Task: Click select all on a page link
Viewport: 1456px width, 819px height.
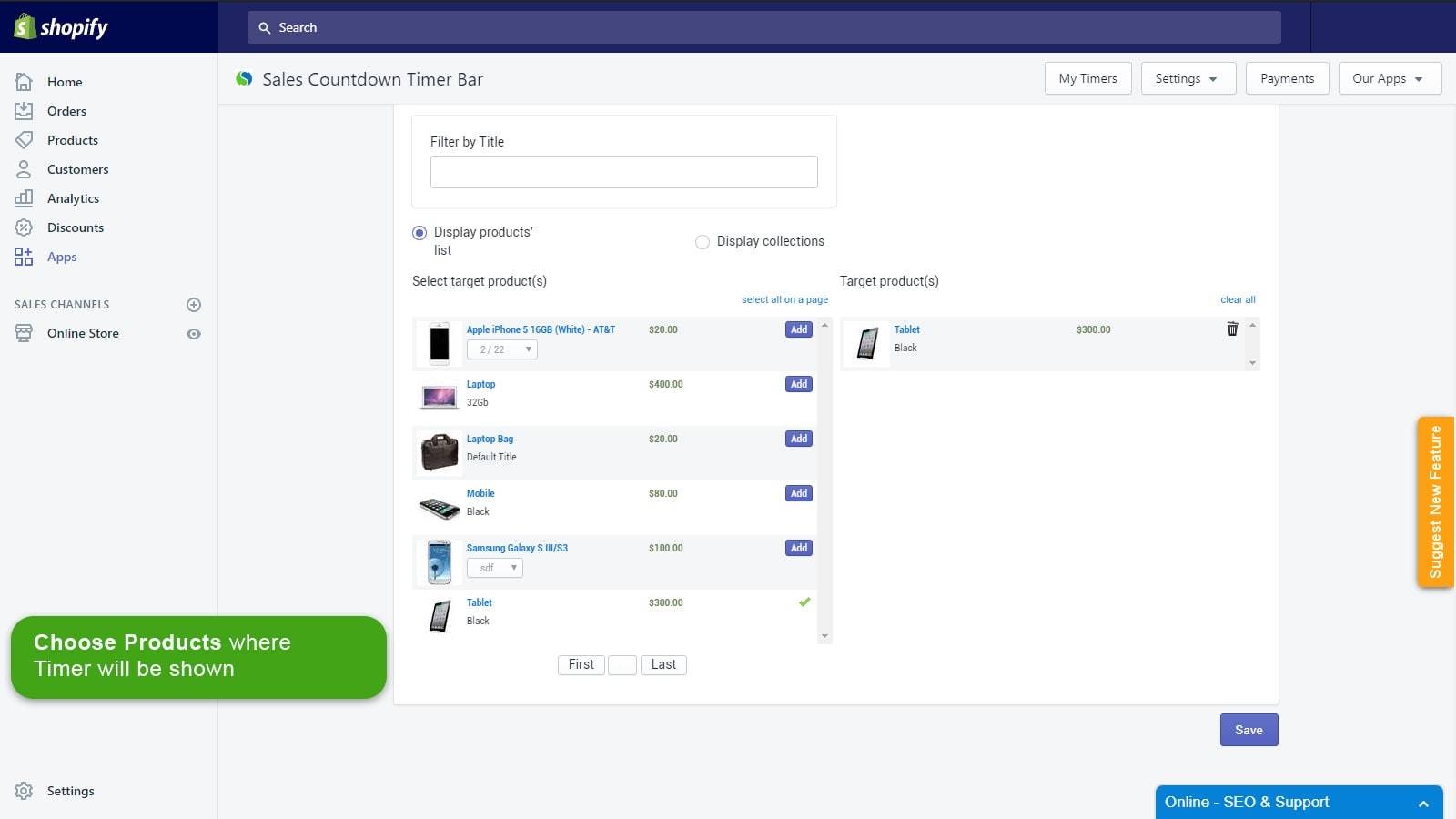Action: pyautogui.click(x=784, y=299)
